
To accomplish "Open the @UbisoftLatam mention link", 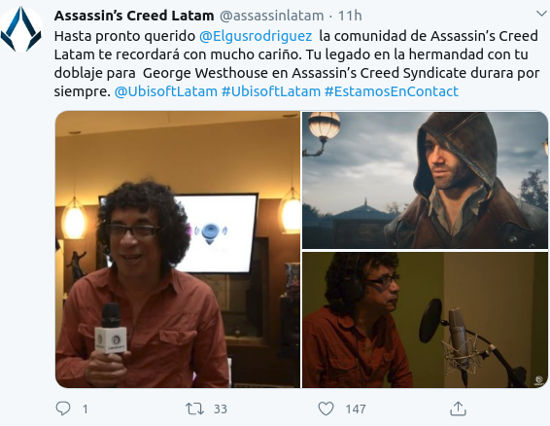I will tap(166, 91).
